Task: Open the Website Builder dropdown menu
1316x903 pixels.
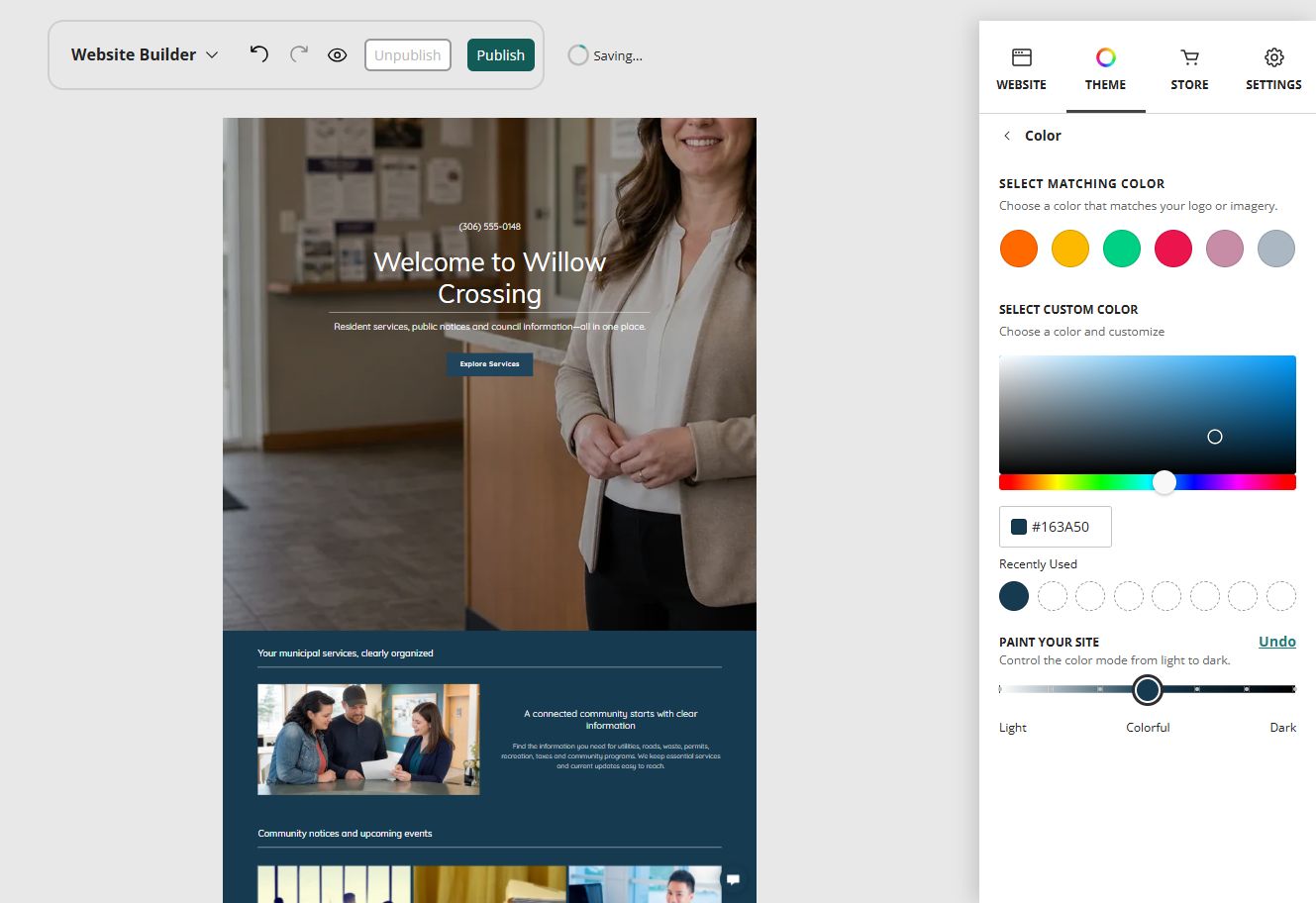Action: (x=145, y=54)
